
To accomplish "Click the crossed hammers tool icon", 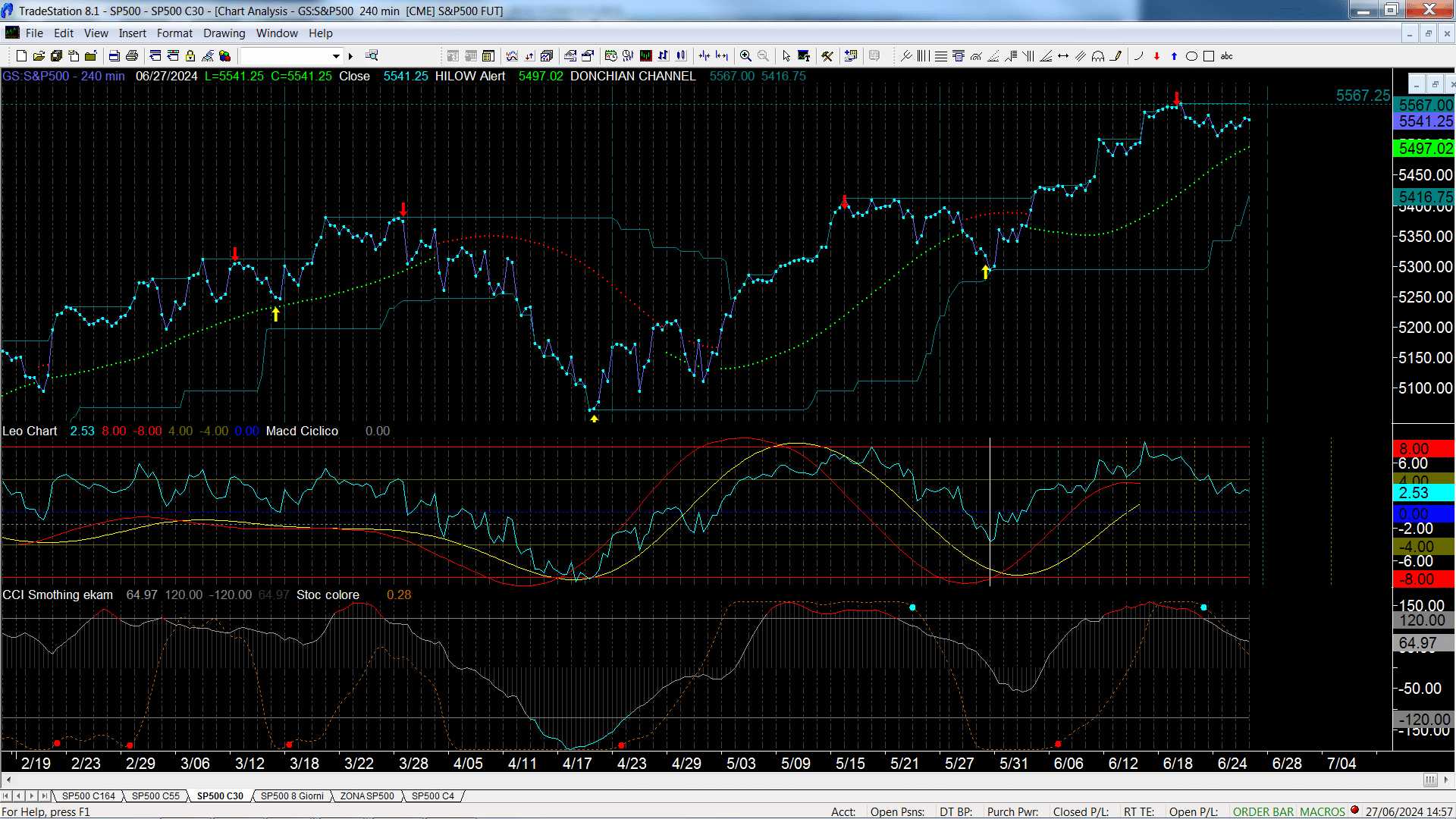I will [x=827, y=56].
